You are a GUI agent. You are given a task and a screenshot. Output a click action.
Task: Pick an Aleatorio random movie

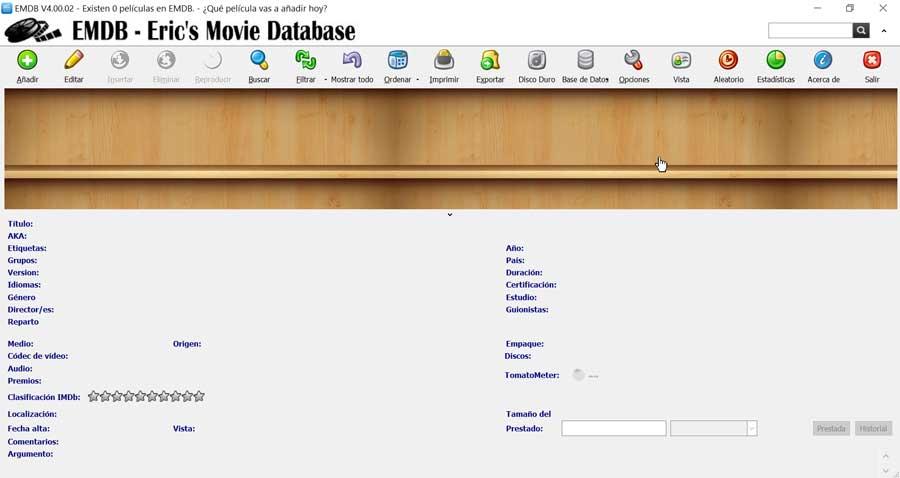[728, 60]
